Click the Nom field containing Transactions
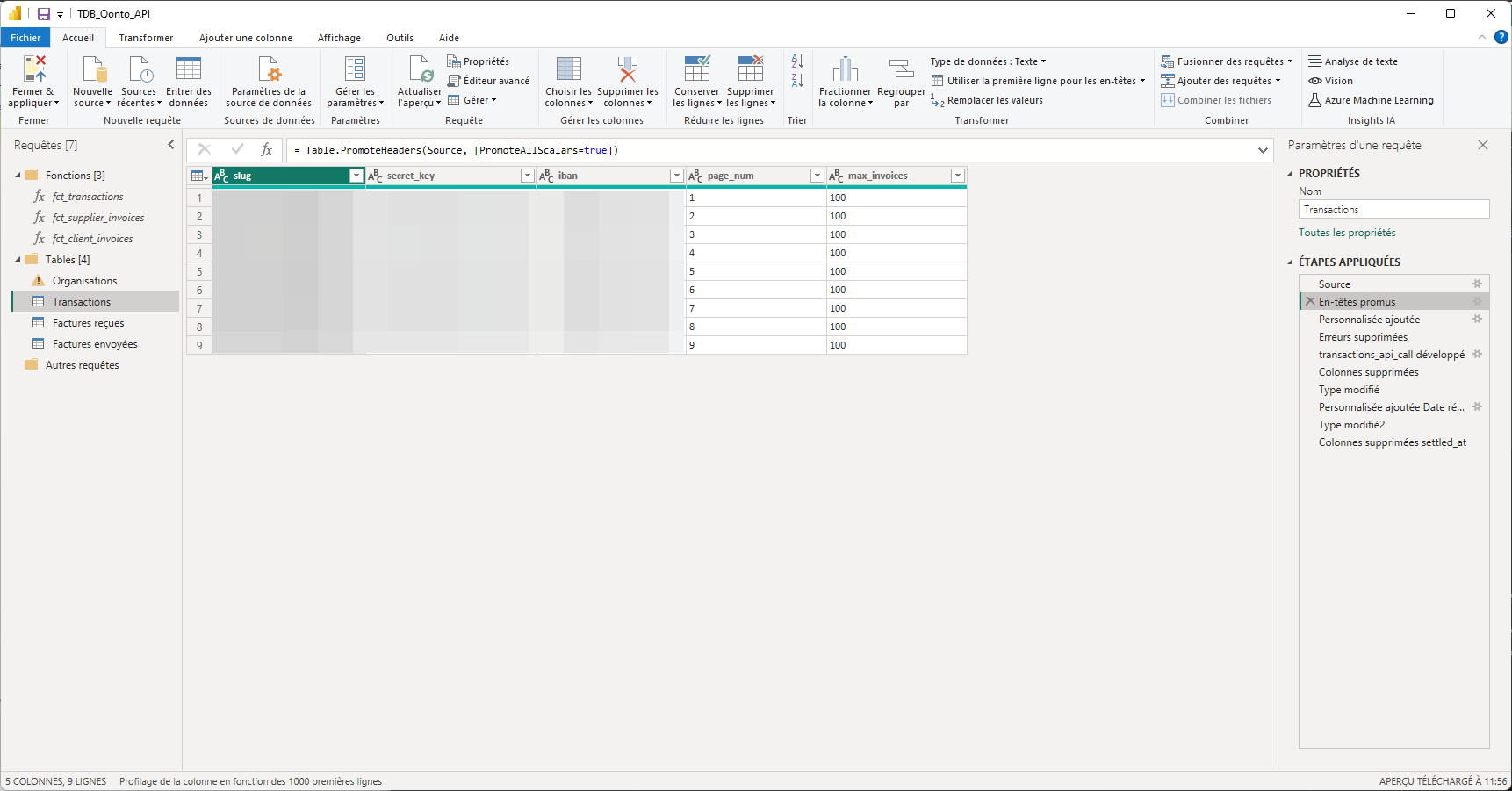The width and height of the screenshot is (1512, 791). click(x=1393, y=210)
